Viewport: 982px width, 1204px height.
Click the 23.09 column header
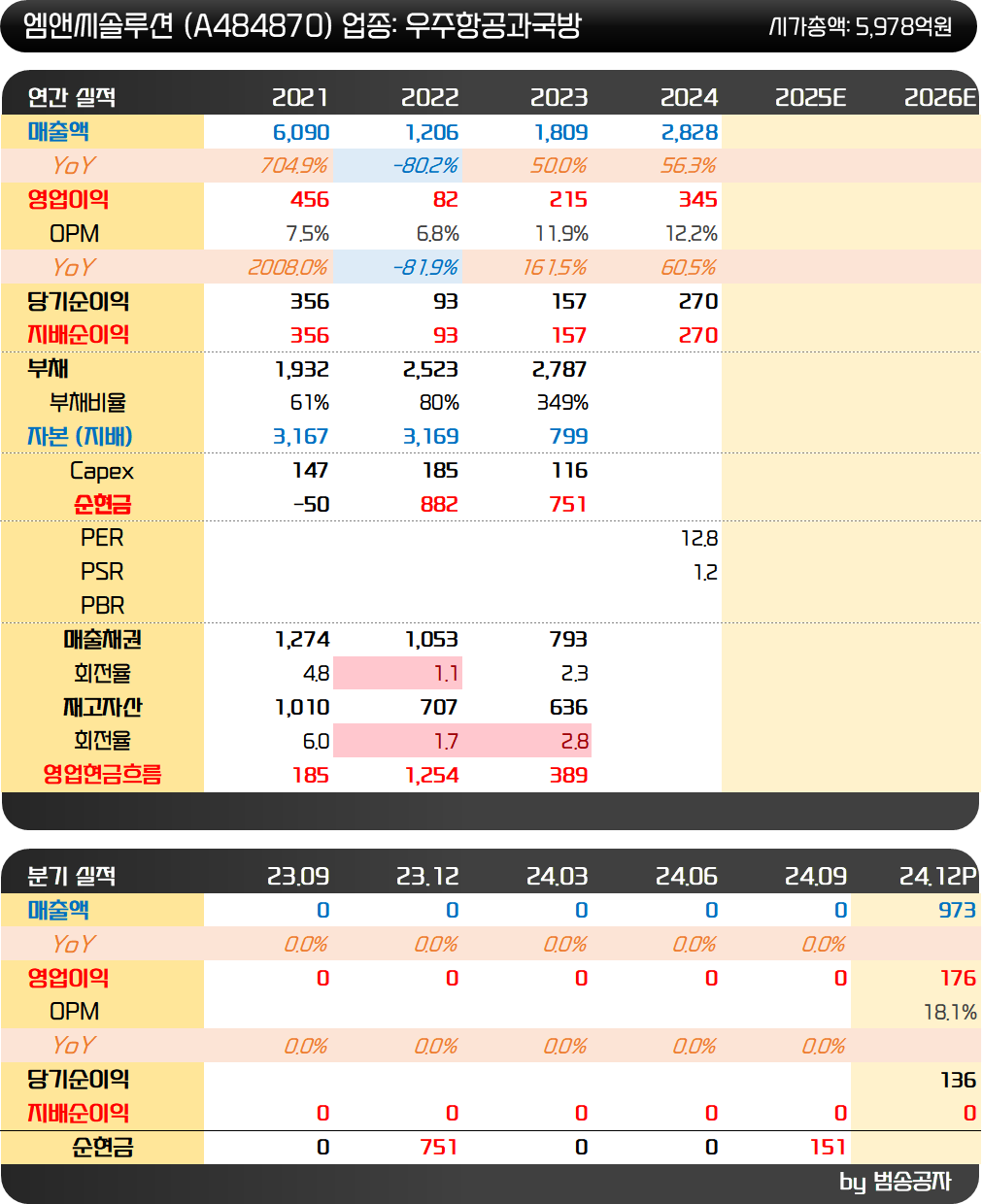(x=298, y=877)
